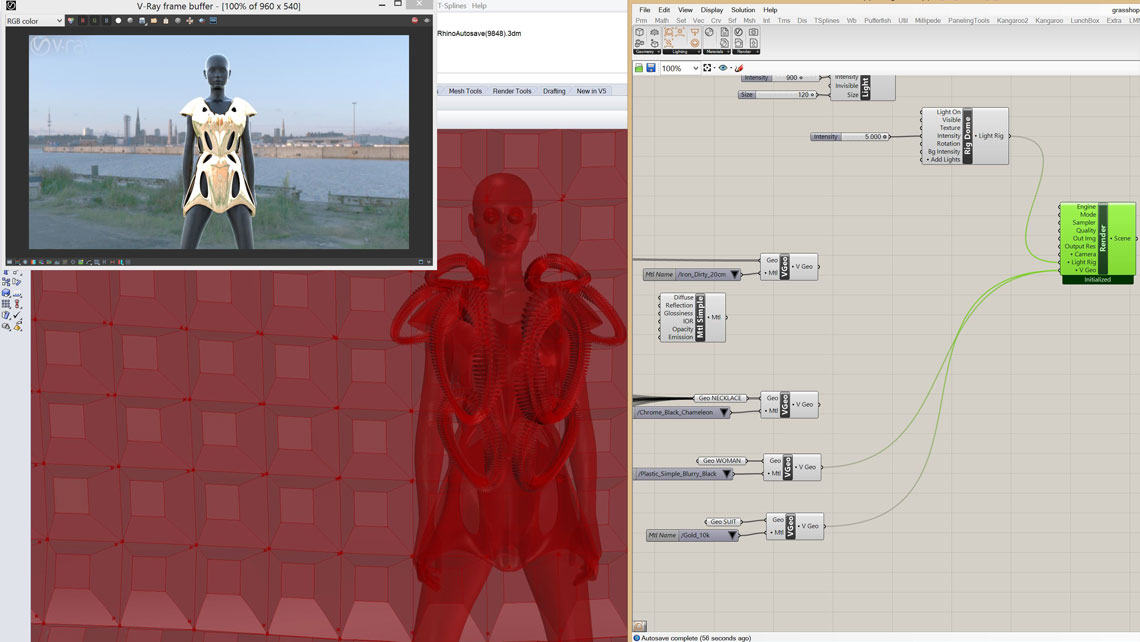Click the array grid tool in Rhino sidebar
This screenshot has width=1140, height=642.
pos(6,304)
